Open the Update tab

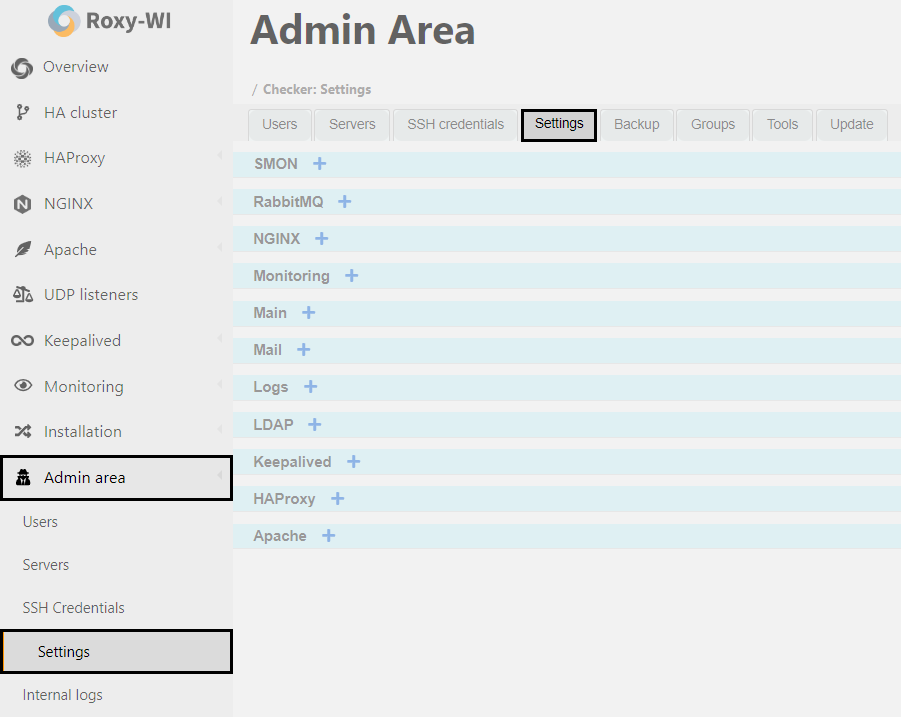[x=852, y=125]
